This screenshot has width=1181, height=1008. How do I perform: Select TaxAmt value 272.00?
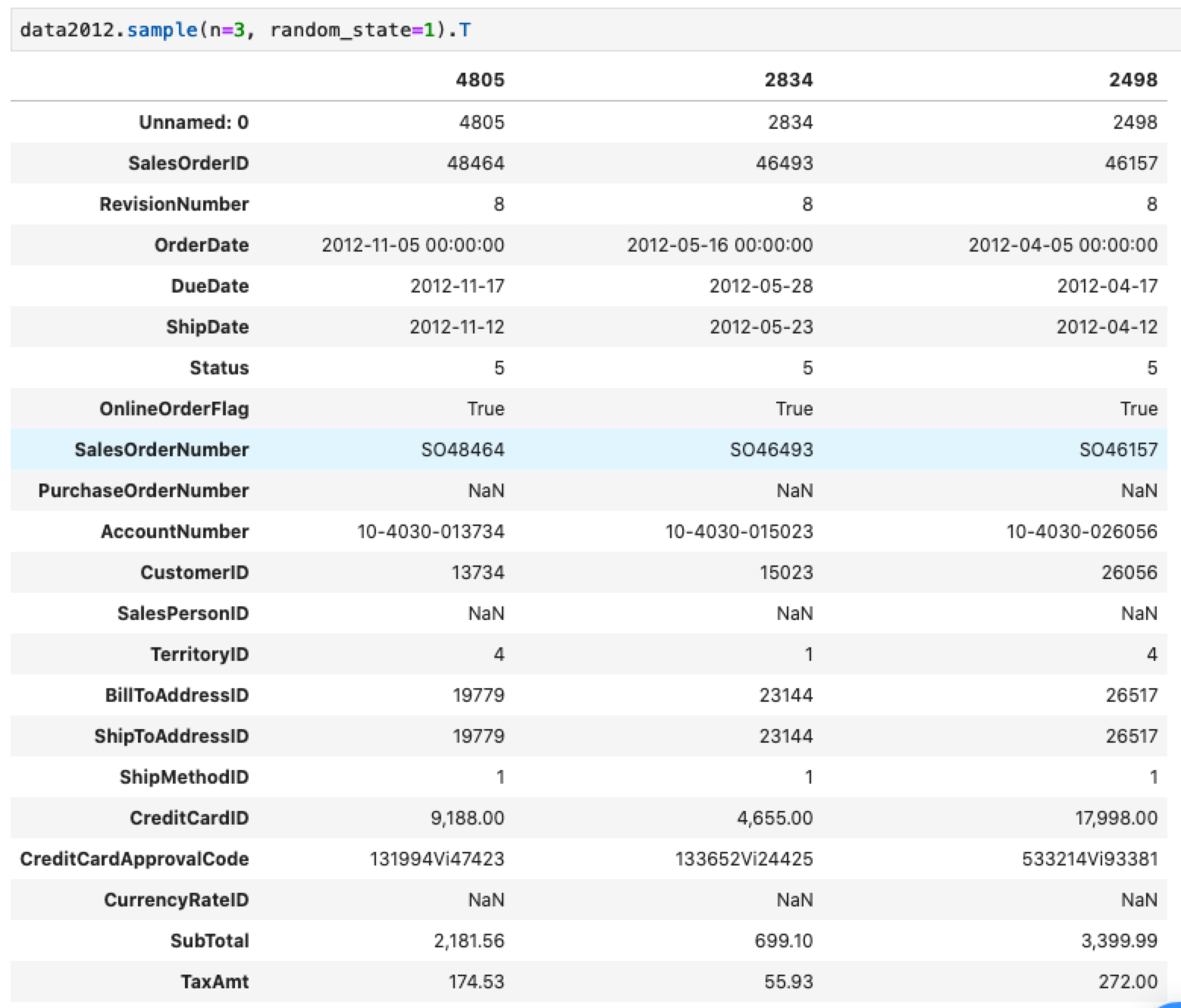point(1128,982)
